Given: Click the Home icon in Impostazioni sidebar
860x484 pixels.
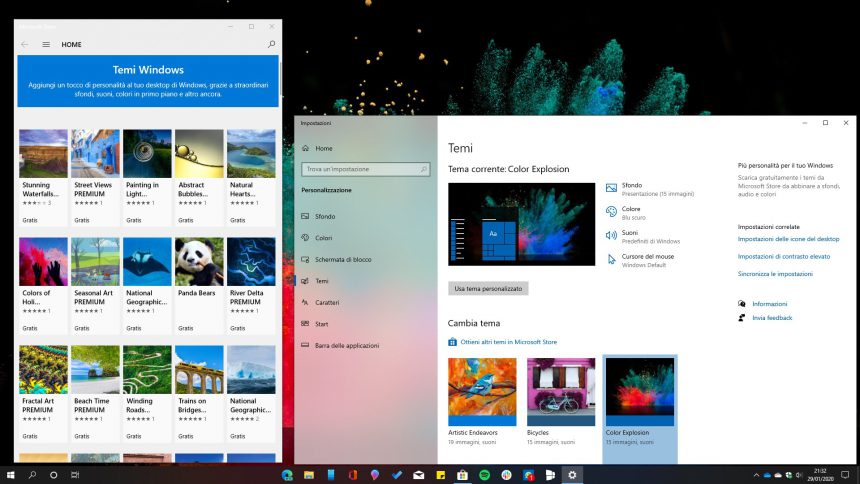Looking at the screenshot, I should tap(305, 148).
